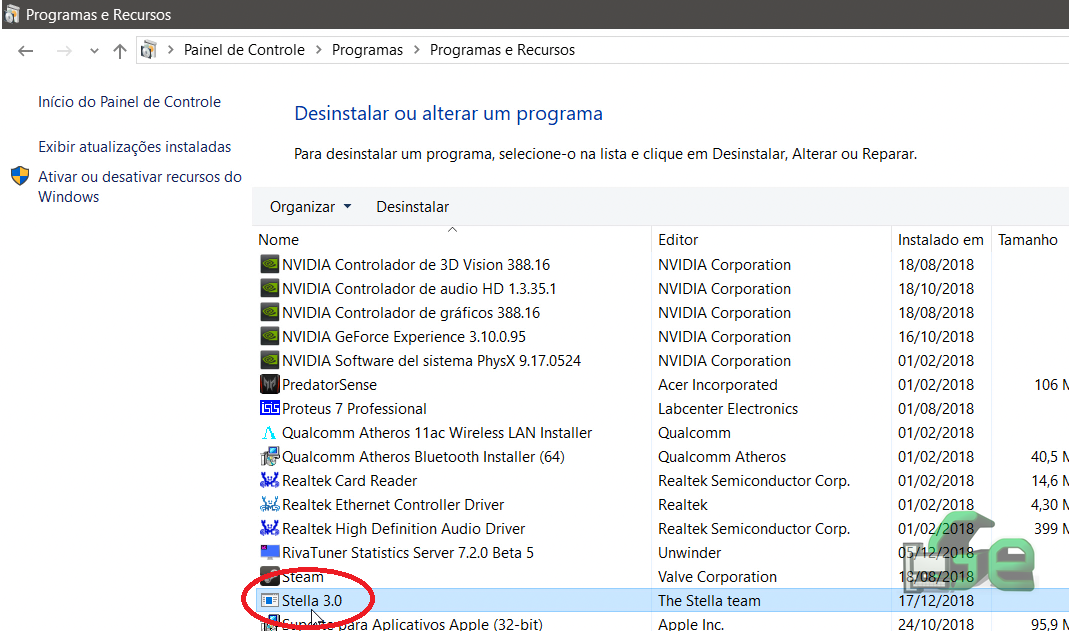This screenshot has height=631, width=1069.
Task: Click the 16/10/2018 install date cell
Action: [x=936, y=337]
